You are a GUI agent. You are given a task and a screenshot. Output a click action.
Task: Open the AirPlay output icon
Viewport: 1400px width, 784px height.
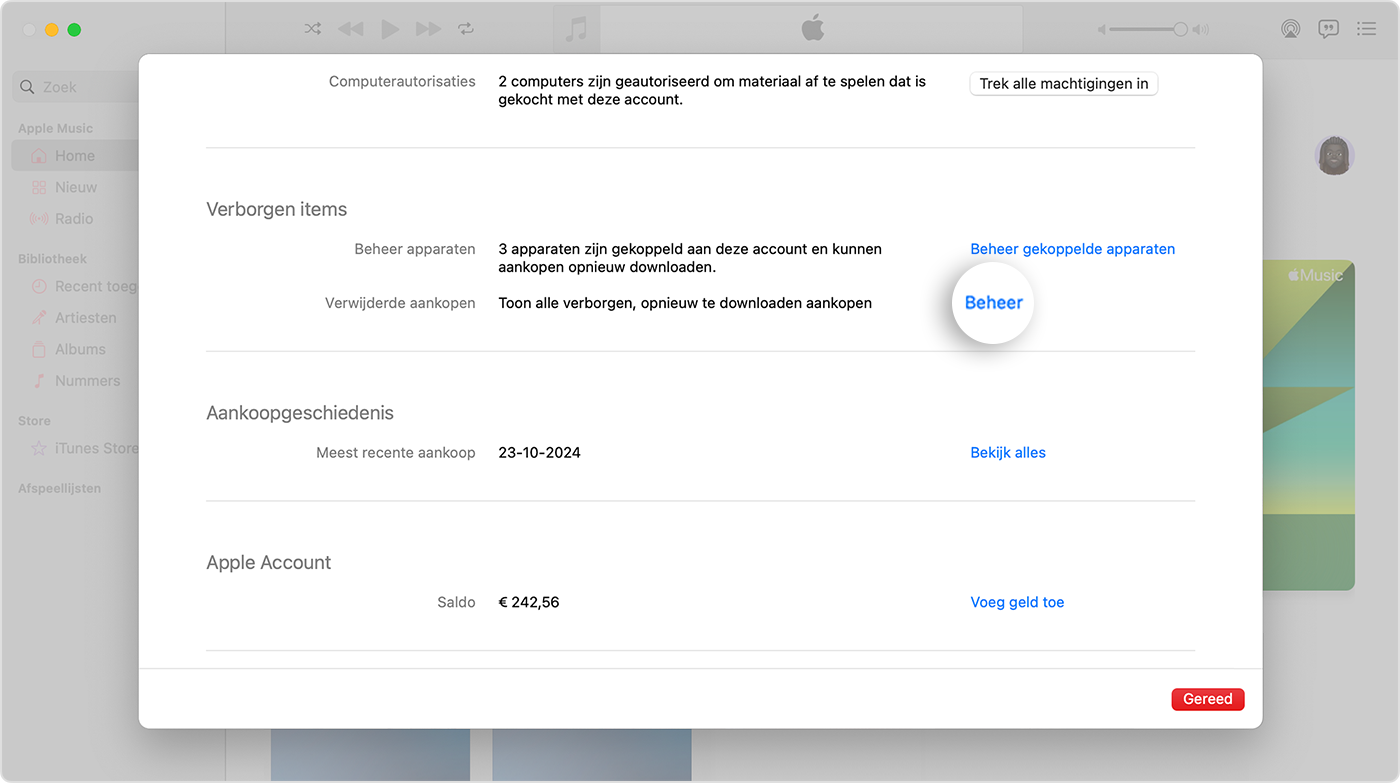pos(1291,29)
